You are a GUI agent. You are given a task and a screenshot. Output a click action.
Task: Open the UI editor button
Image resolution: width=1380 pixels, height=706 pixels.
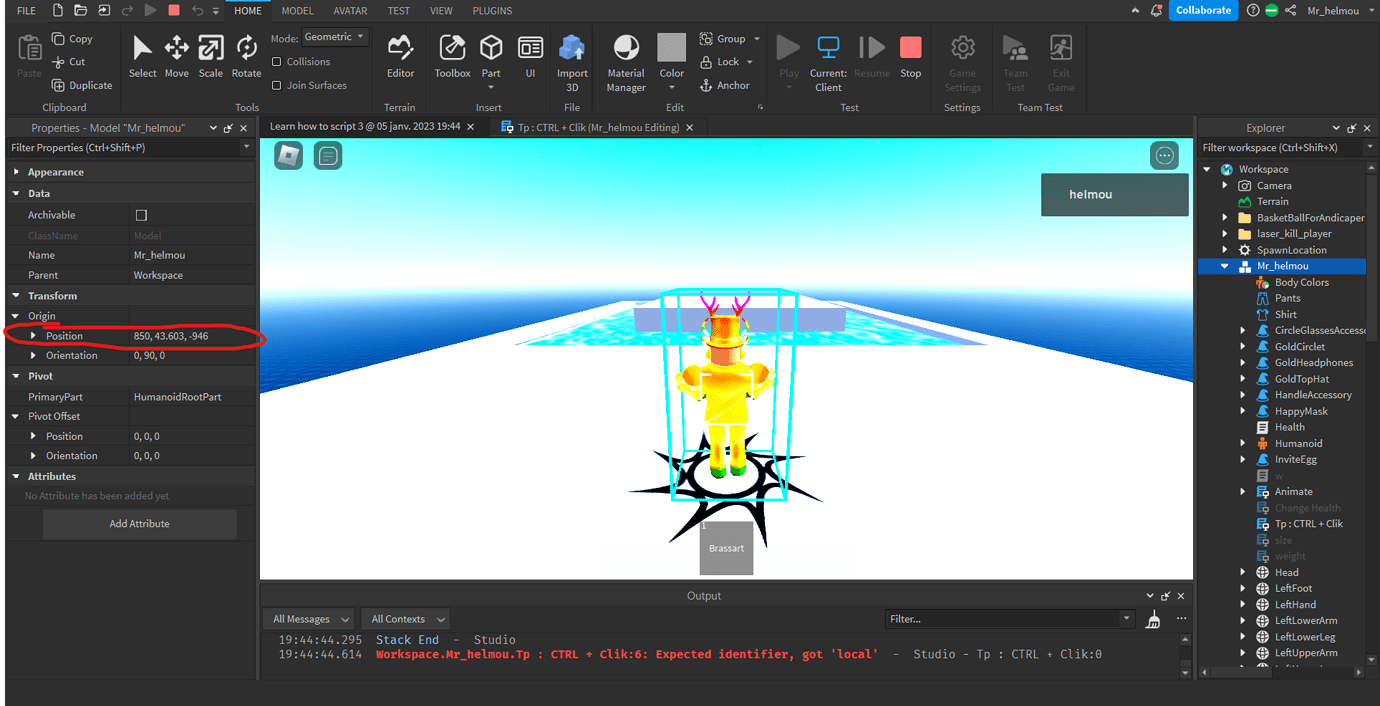(x=530, y=56)
